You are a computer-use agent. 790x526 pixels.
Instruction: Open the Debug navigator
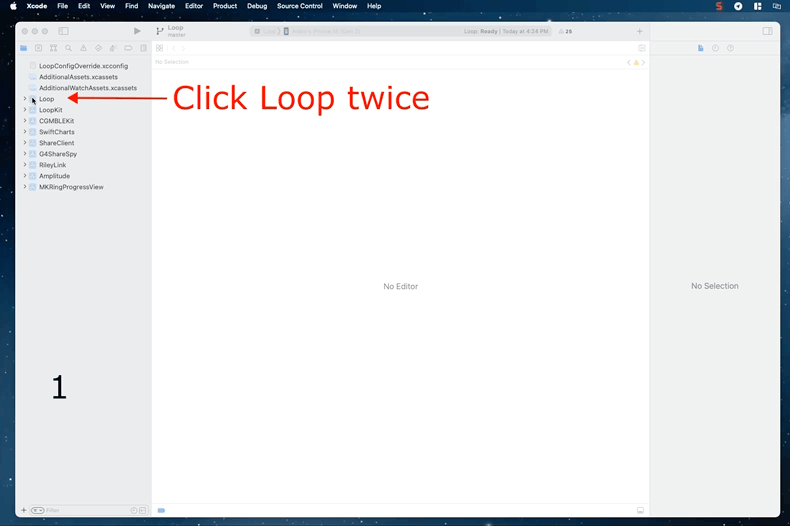[113, 48]
